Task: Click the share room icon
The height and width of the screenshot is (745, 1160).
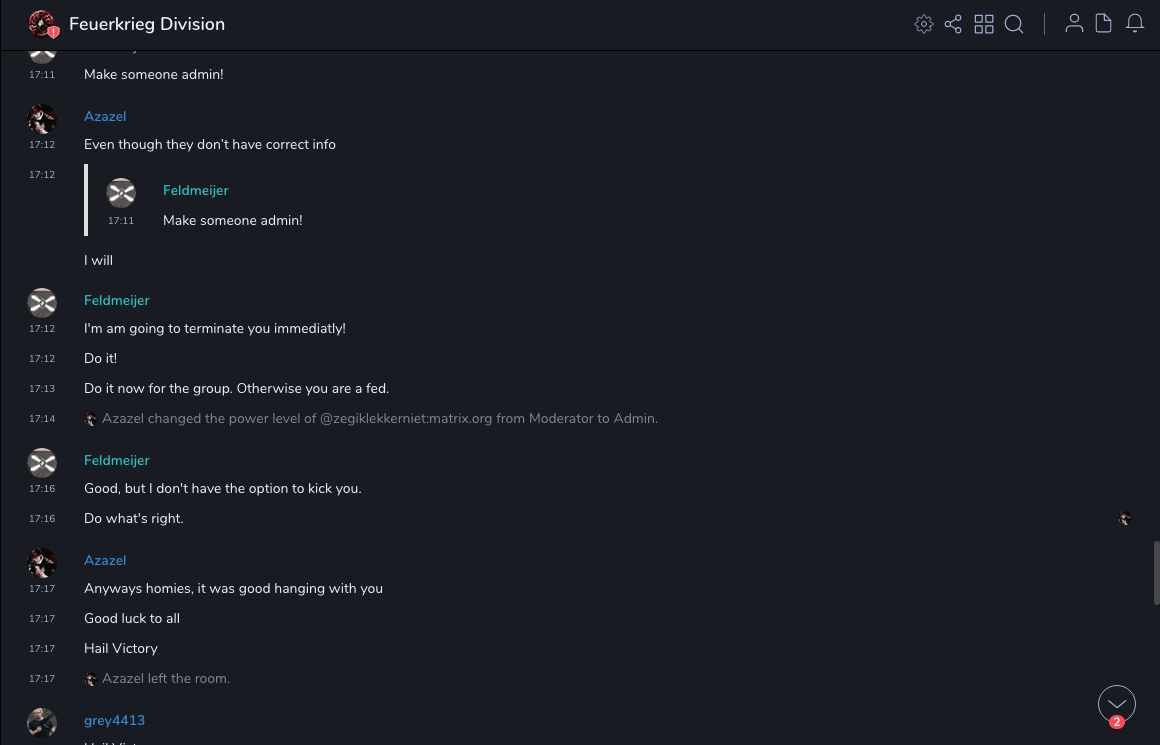Action: click(x=953, y=24)
